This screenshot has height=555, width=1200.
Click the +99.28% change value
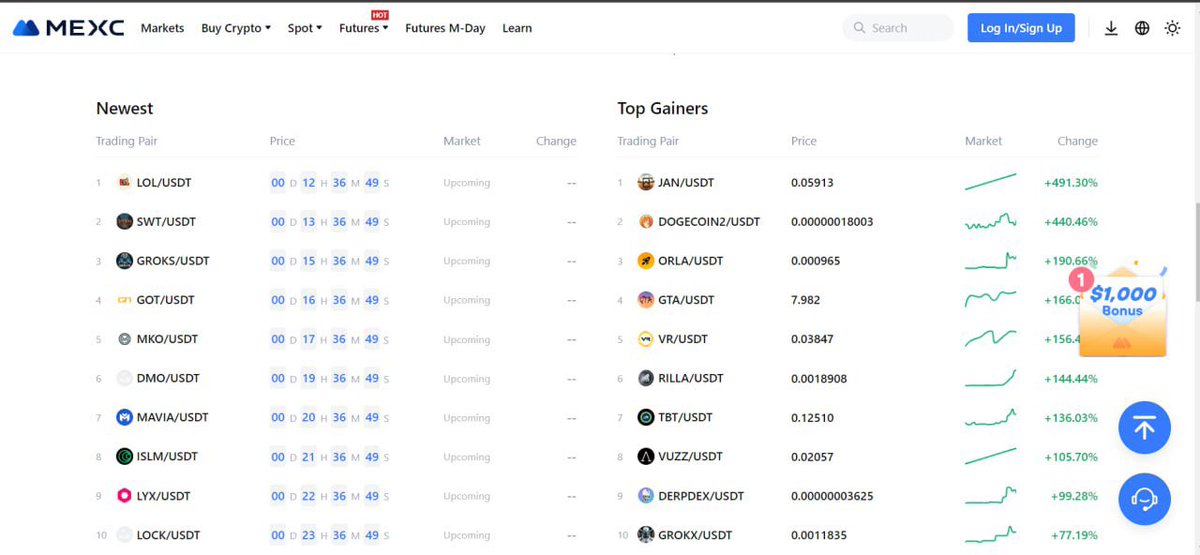point(1075,496)
